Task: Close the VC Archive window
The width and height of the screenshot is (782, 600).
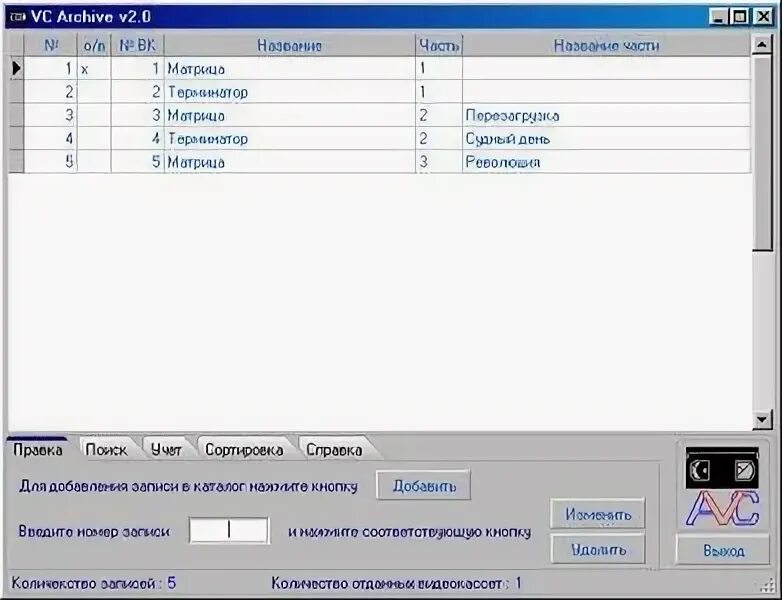Action: coord(763,17)
